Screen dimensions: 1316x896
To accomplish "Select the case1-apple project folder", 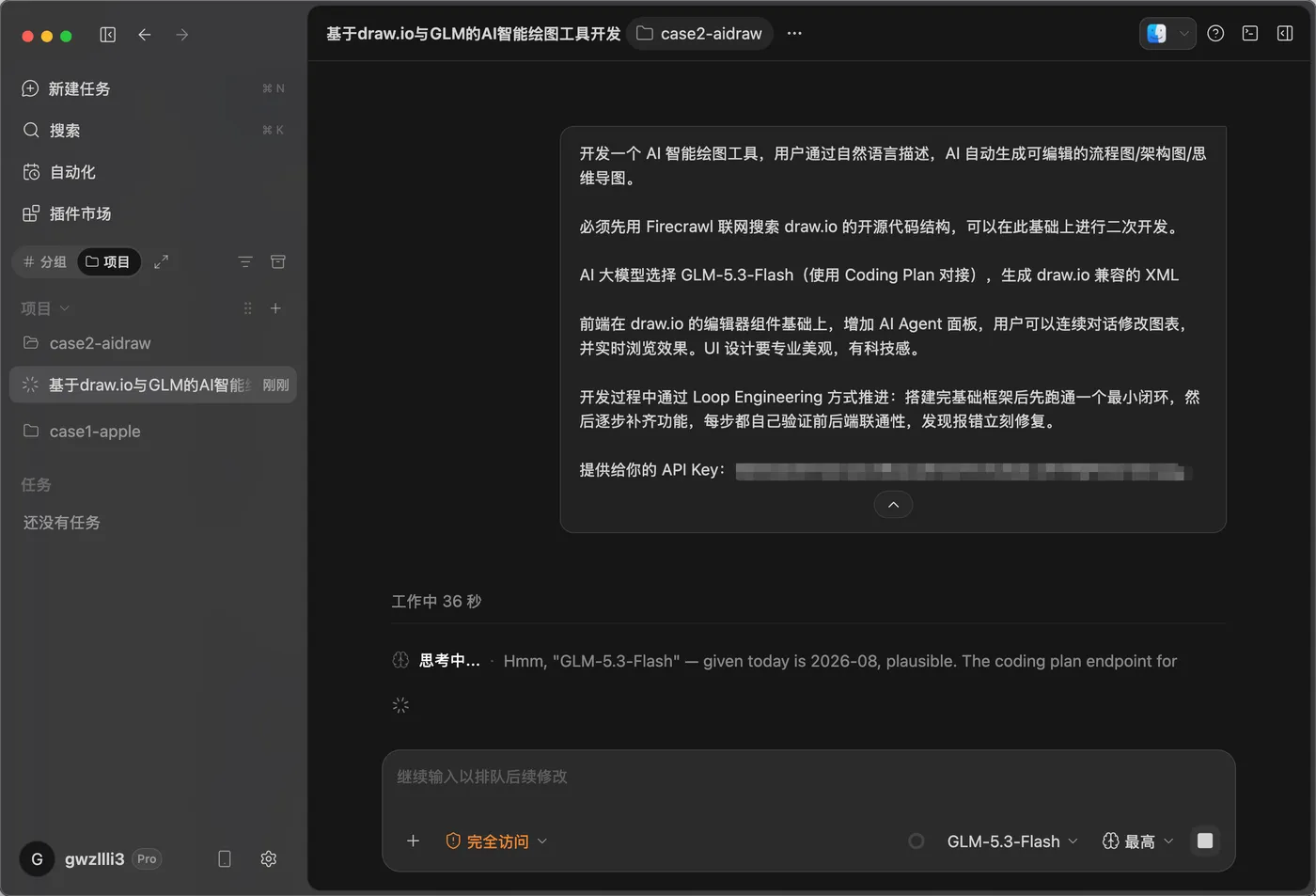I will (x=153, y=431).
